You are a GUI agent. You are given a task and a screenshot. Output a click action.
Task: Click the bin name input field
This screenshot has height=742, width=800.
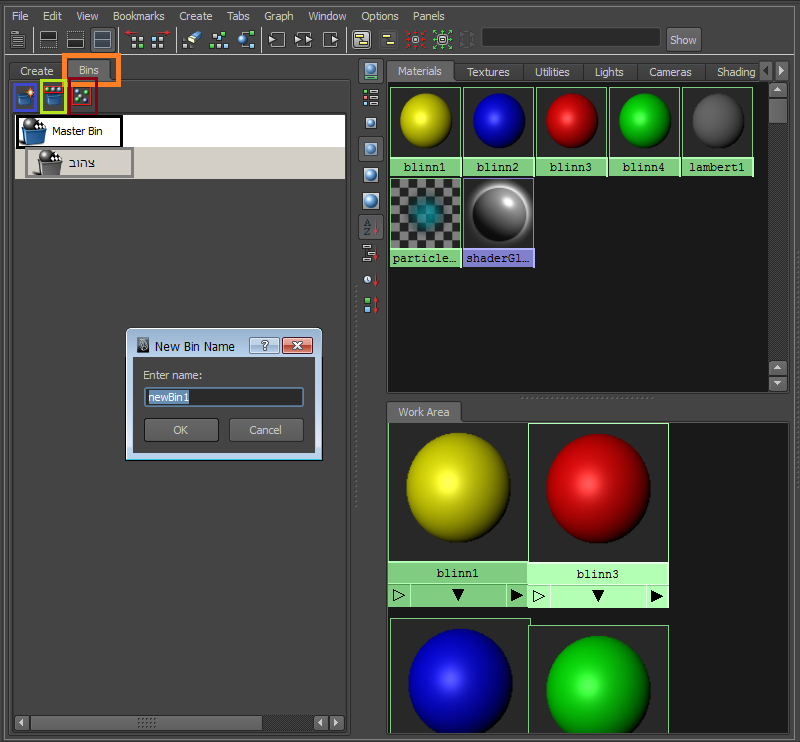point(224,397)
